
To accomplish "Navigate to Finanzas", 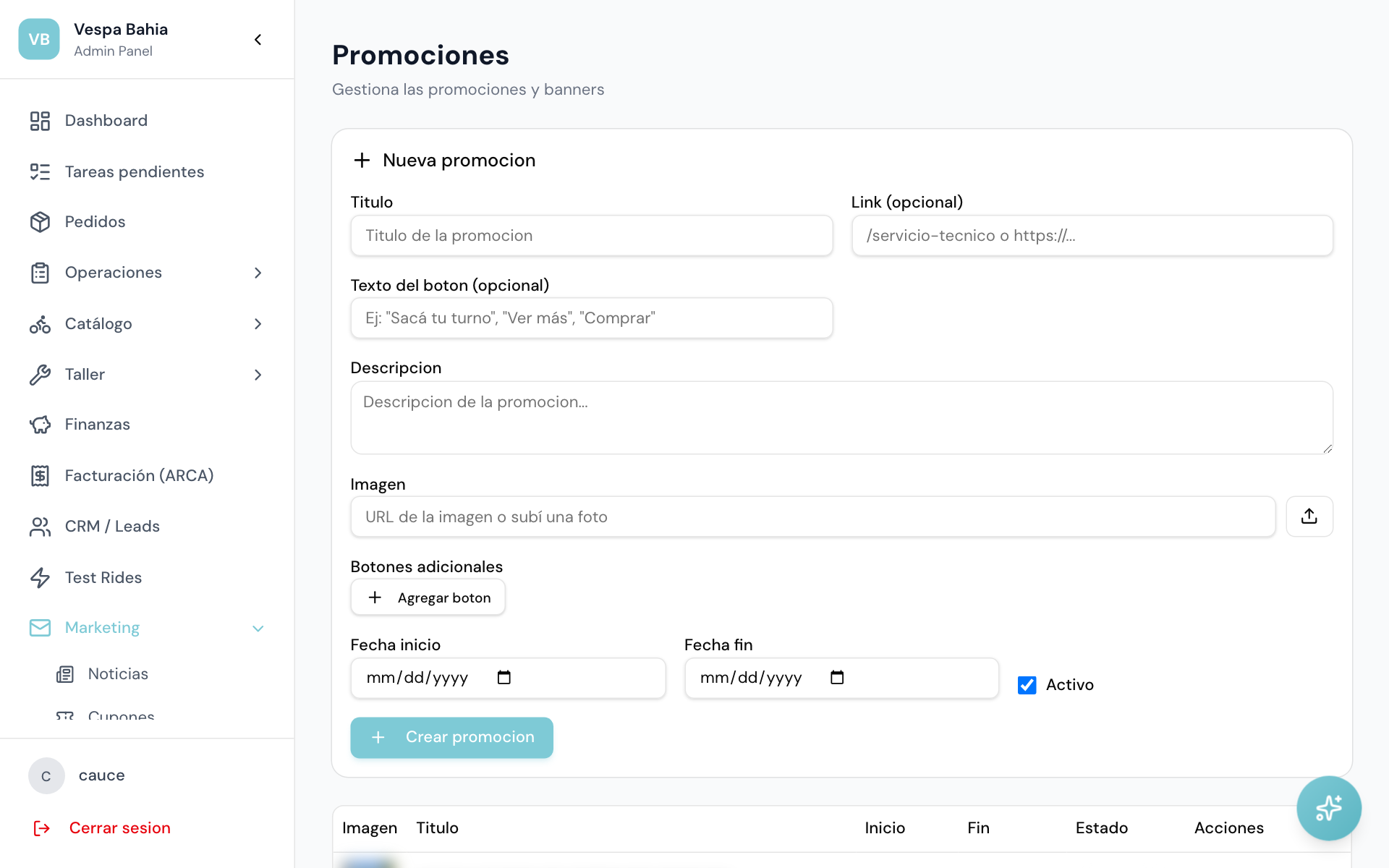I will click(x=147, y=425).
